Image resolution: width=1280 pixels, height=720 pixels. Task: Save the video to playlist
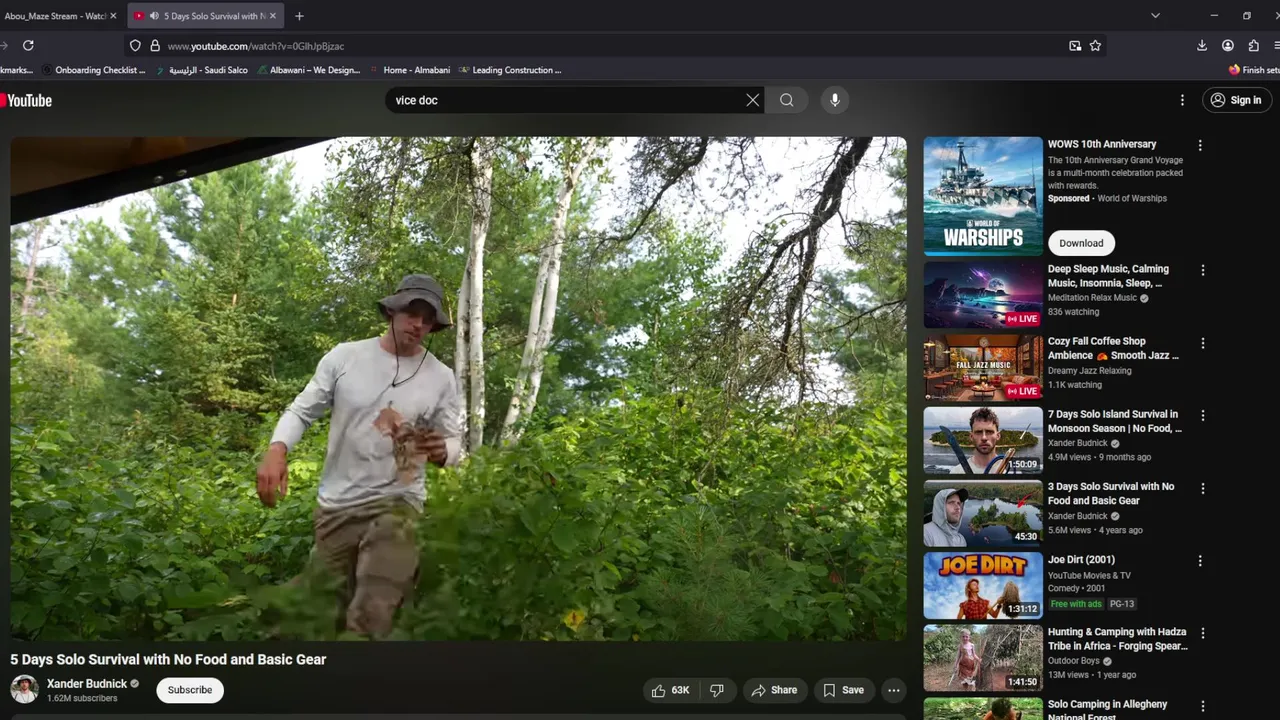pos(843,690)
